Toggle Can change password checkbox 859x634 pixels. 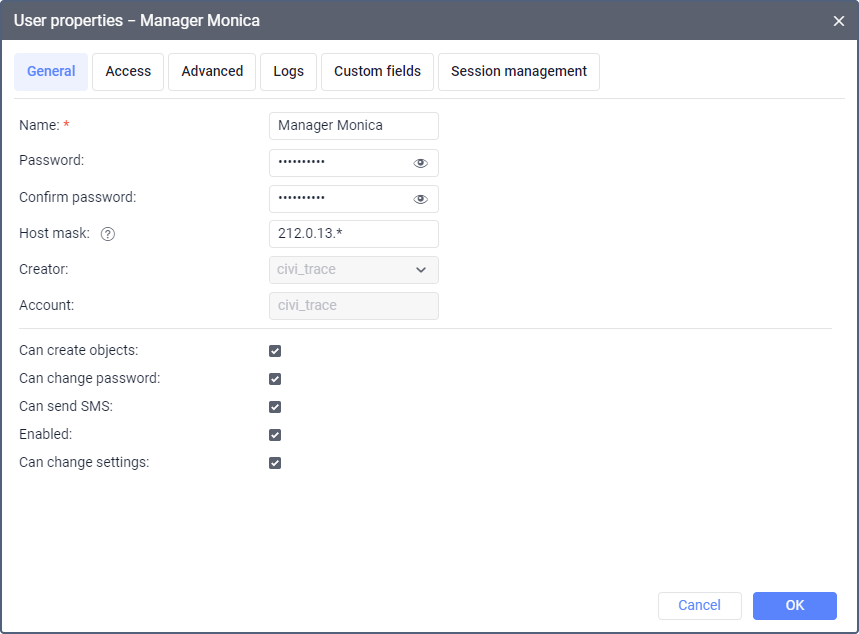[275, 379]
